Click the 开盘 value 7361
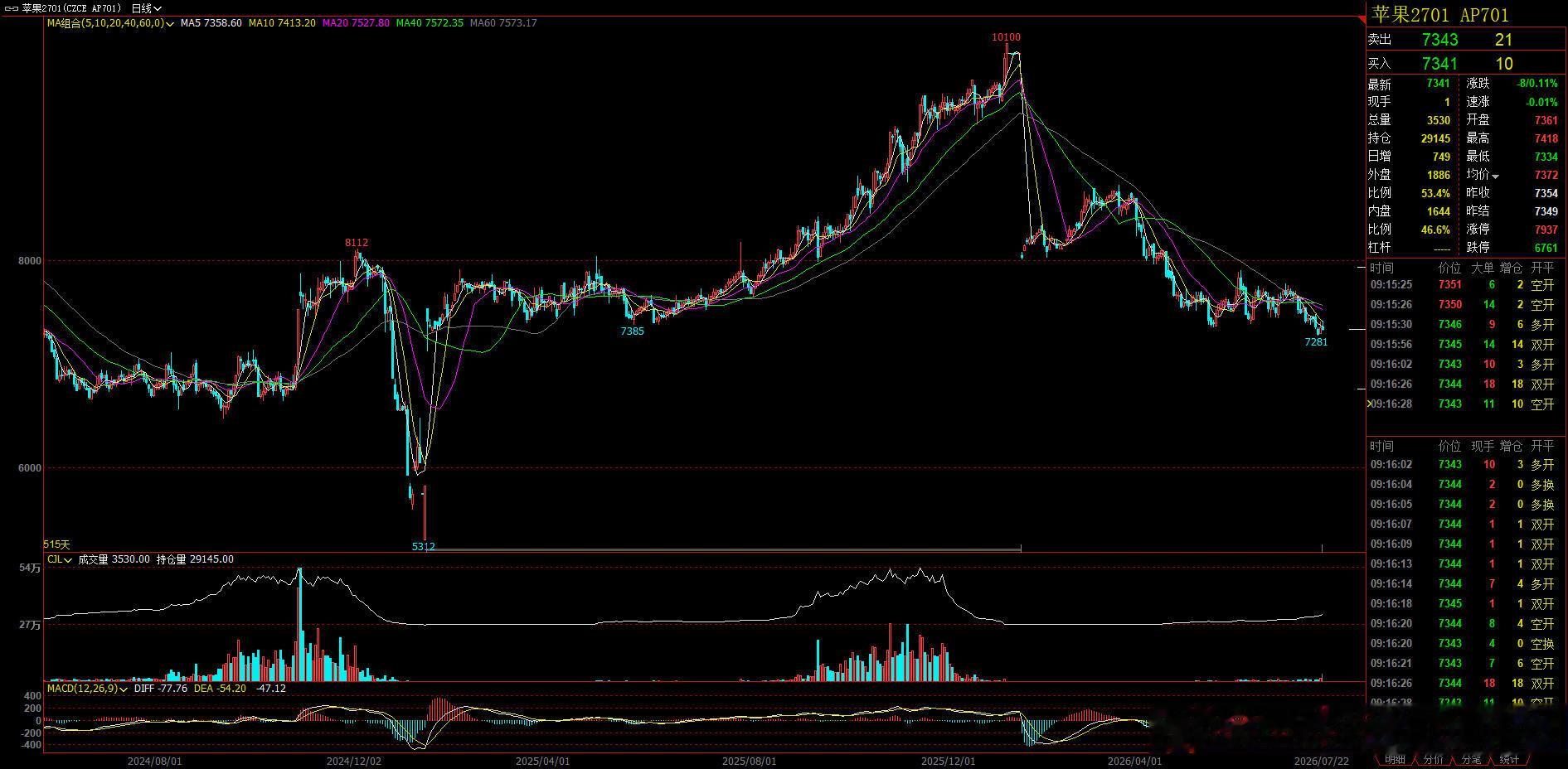The width and height of the screenshot is (1568, 769). 1546,120
